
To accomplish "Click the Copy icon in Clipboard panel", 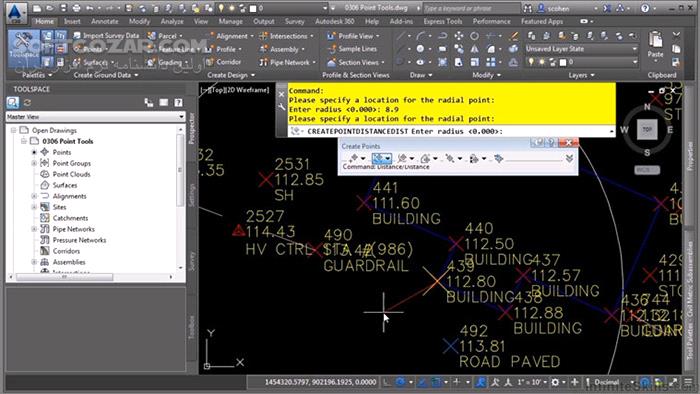I will pyautogui.click(x=676, y=49).
